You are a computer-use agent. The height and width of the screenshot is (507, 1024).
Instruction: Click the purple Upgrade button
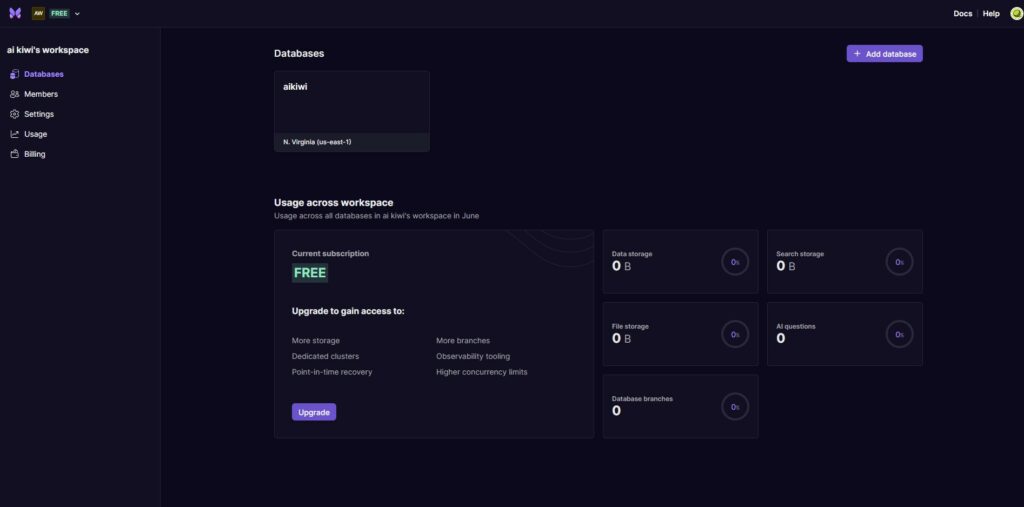(313, 412)
